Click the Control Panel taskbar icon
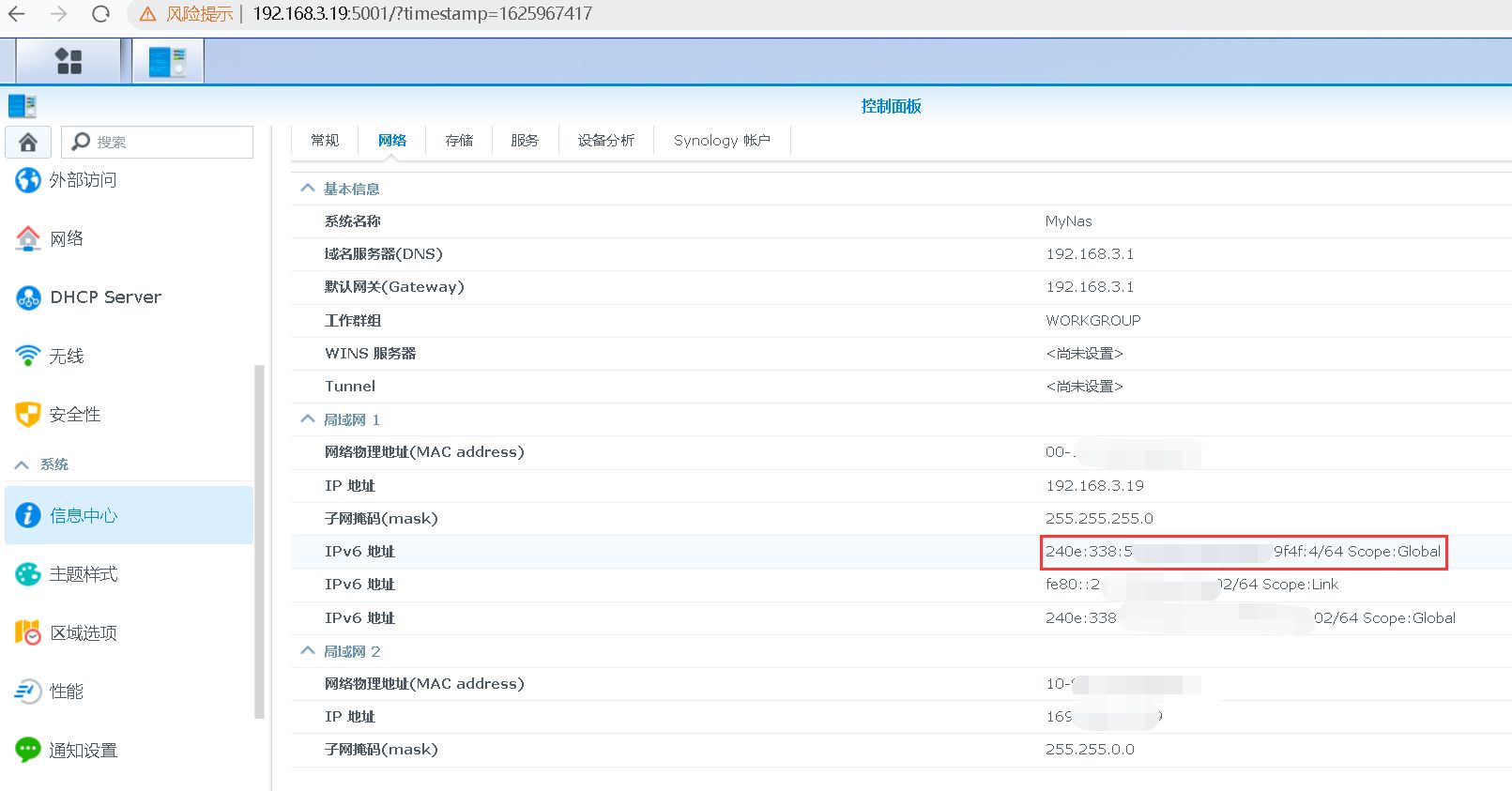Image resolution: width=1512 pixels, height=791 pixels. 167,62
